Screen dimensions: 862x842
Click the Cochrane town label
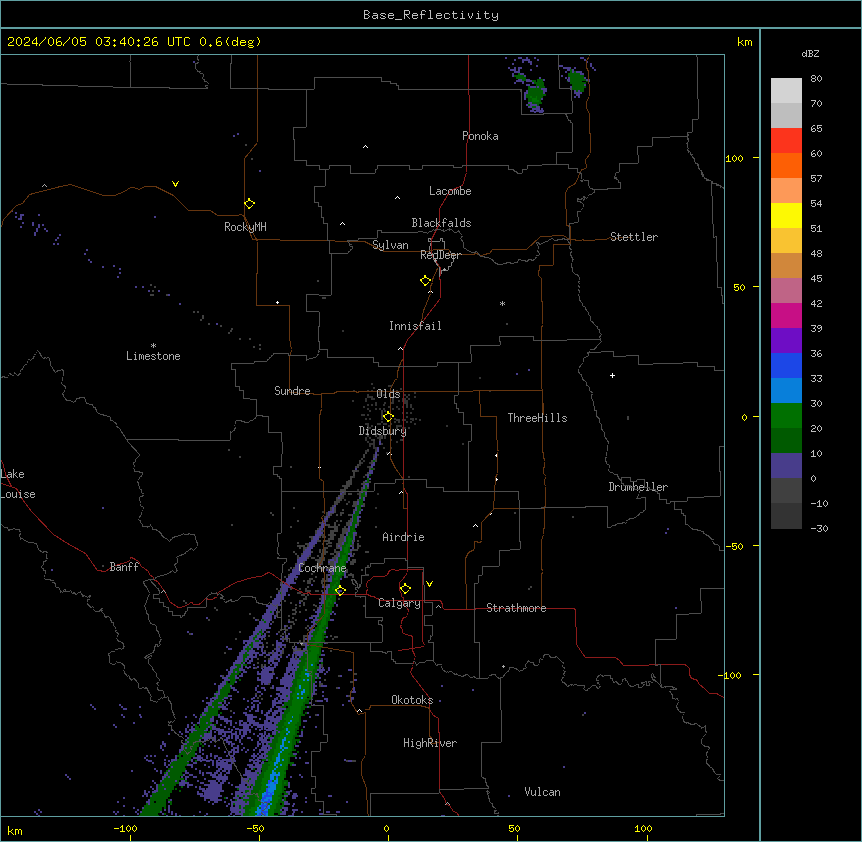pyautogui.click(x=322, y=568)
